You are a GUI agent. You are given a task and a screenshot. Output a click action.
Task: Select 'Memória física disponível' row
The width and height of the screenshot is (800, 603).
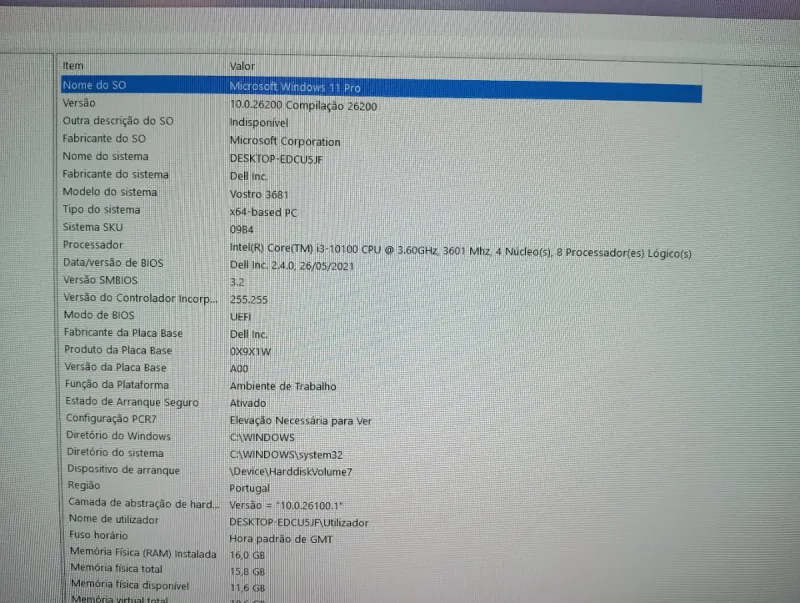click(x=130, y=585)
